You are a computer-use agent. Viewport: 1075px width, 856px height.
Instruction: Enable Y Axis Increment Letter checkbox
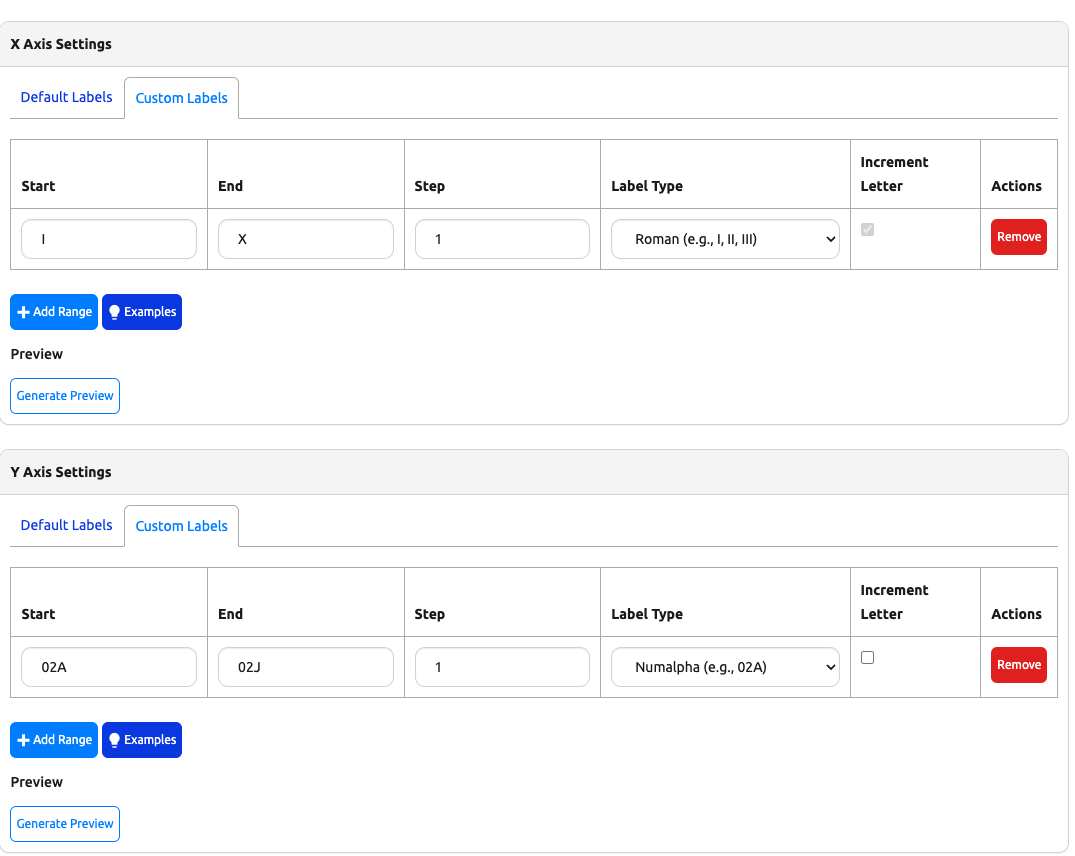[x=867, y=657]
